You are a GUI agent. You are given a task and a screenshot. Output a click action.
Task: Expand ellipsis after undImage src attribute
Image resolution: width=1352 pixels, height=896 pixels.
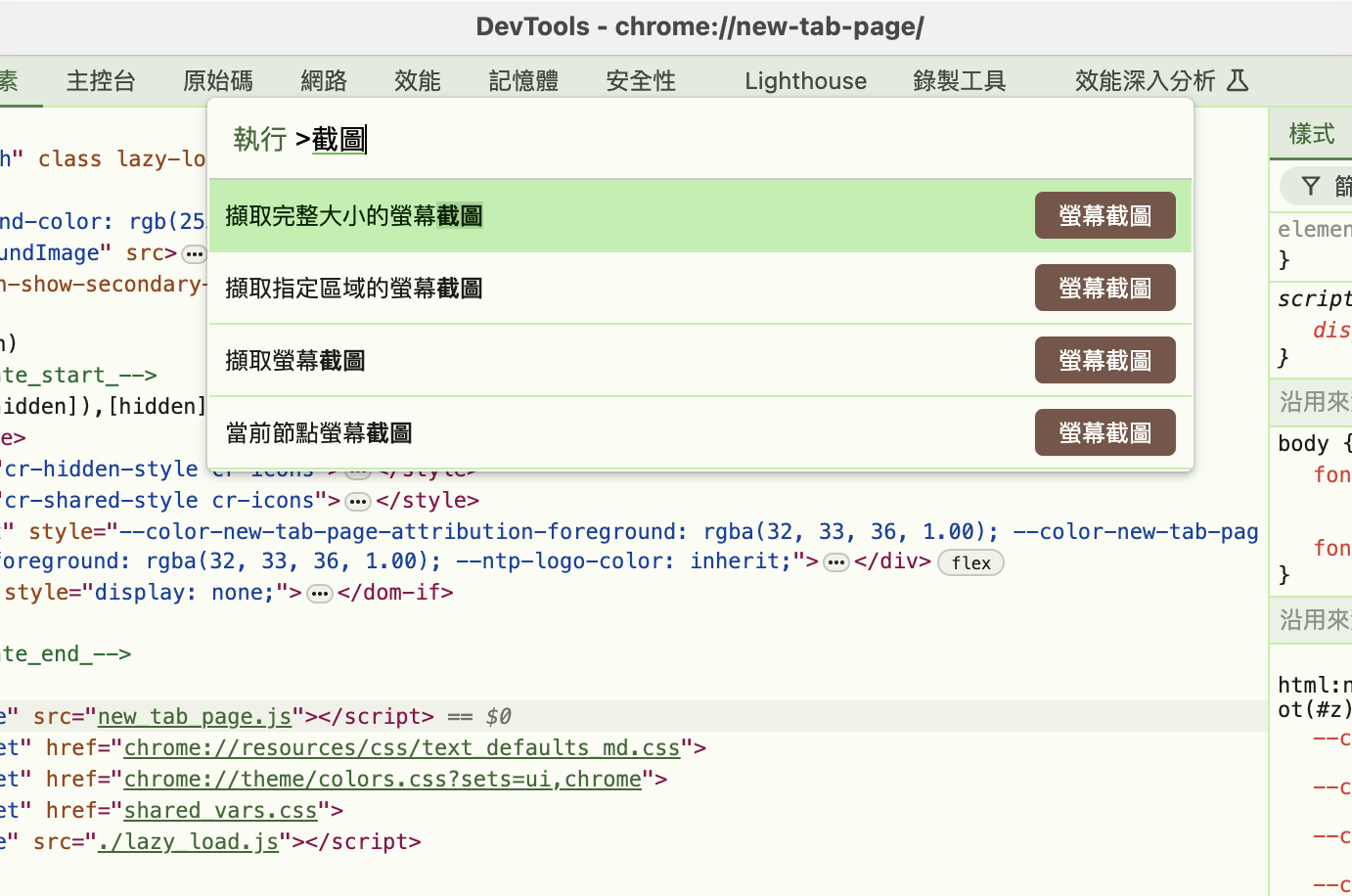tap(195, 254)
